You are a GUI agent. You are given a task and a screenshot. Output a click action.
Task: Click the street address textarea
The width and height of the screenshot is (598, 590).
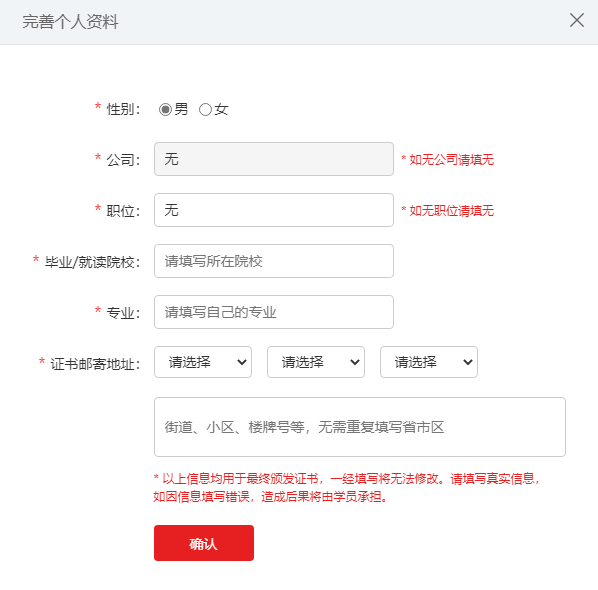360,427
